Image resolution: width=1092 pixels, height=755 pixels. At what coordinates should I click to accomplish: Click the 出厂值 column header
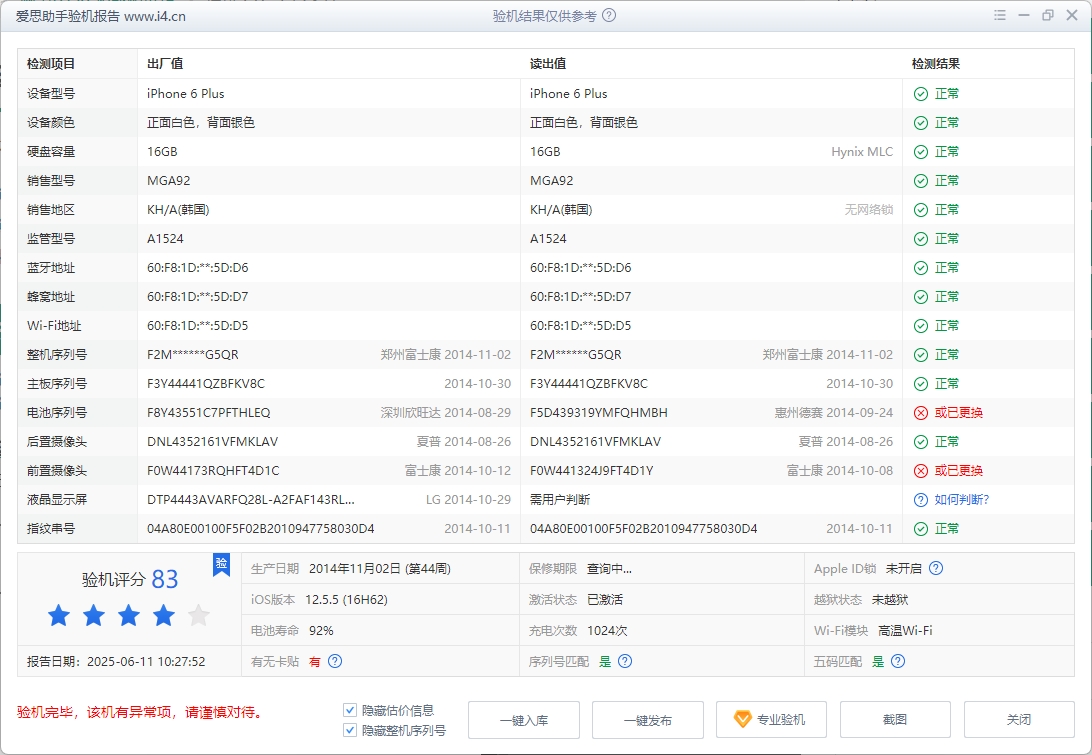click(x=165, y=64)
